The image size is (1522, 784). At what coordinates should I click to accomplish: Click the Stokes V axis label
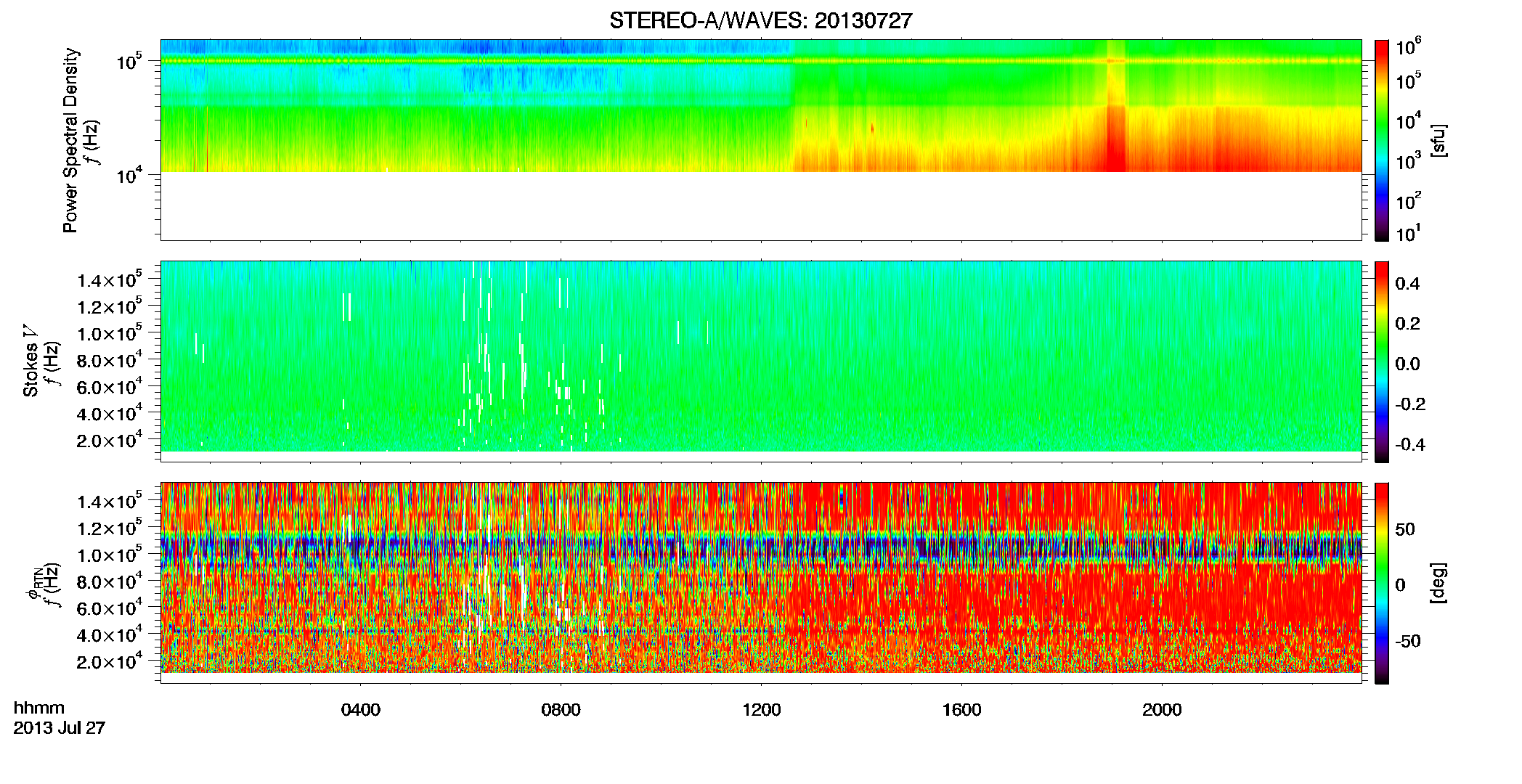(31, 362)
